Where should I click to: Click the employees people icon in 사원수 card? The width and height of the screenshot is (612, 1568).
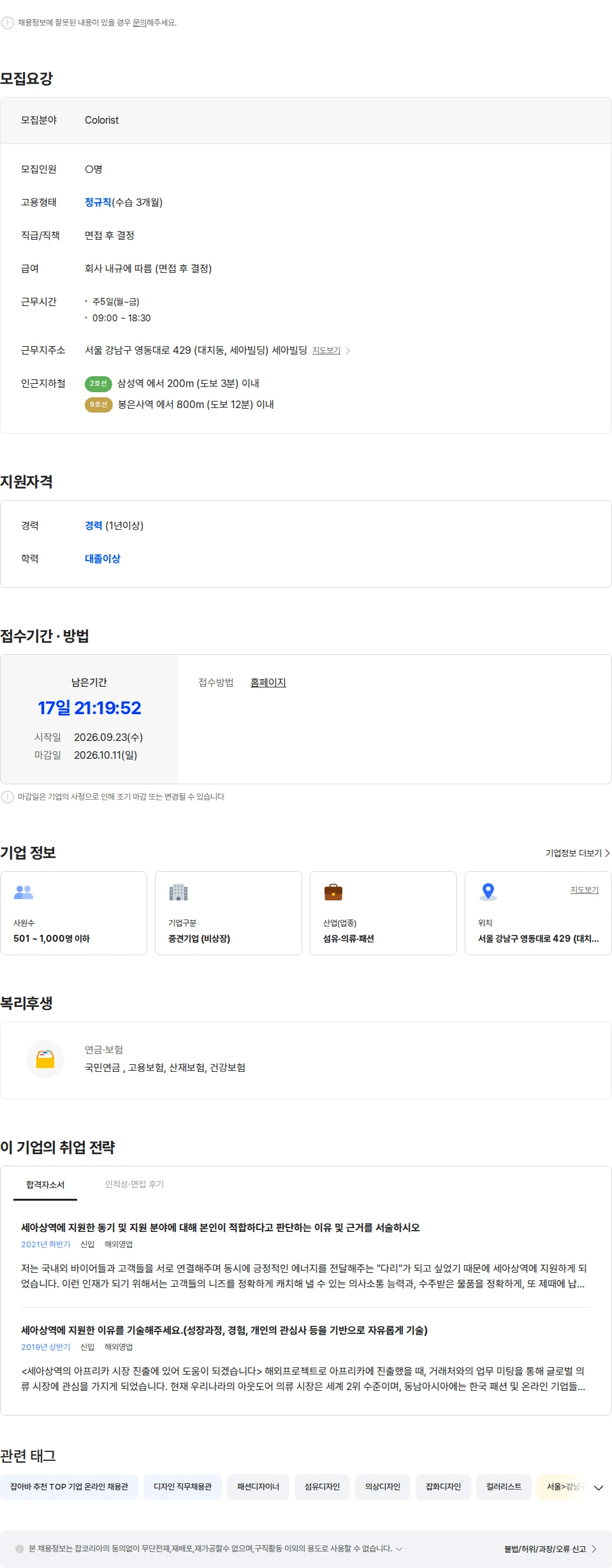pyautogui.click(x=24, y=891)
